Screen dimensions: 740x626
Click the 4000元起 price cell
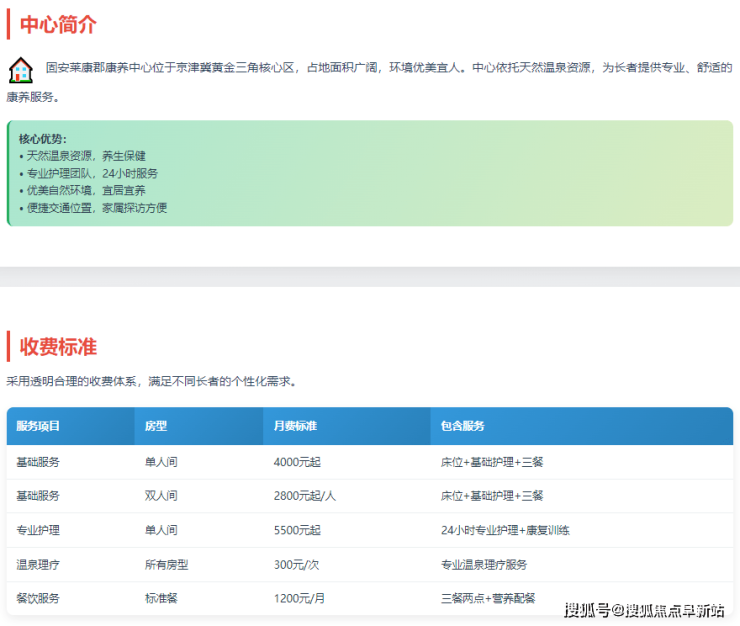[297, 462]
